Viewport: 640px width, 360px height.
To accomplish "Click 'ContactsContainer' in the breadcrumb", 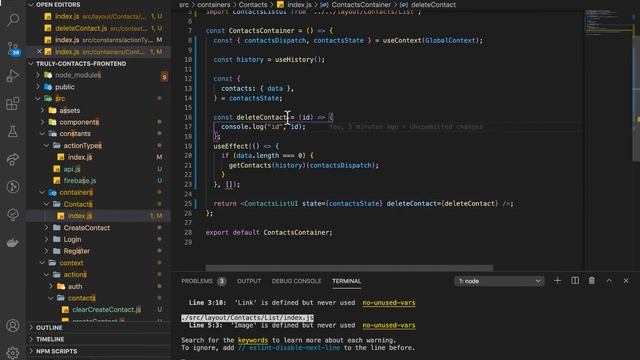I will coord(361,5).
